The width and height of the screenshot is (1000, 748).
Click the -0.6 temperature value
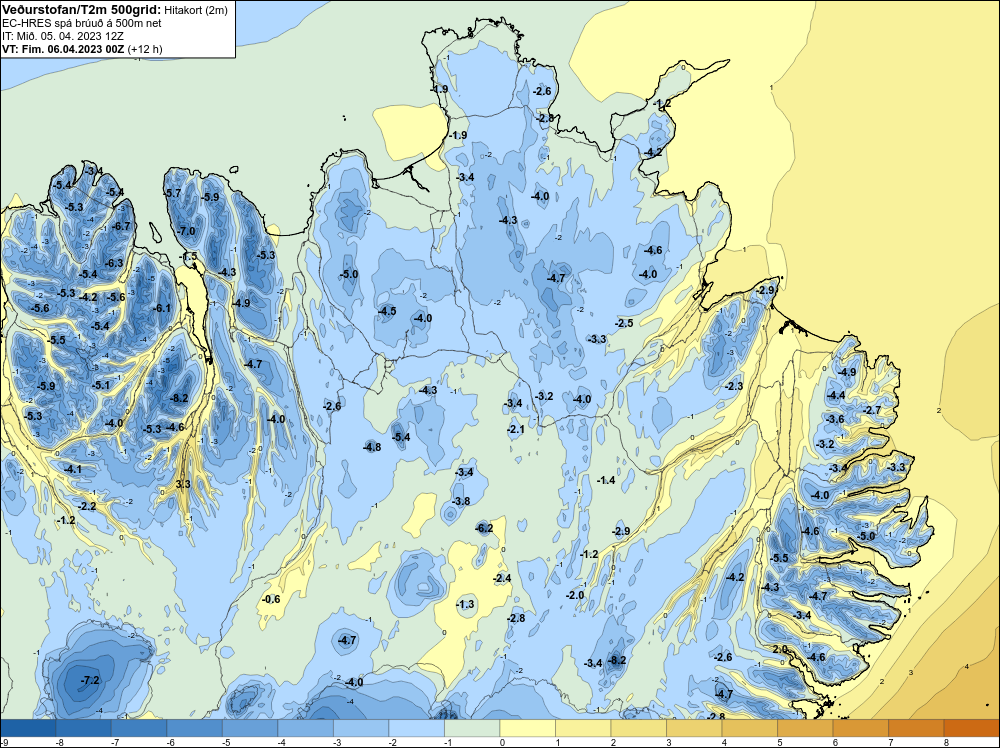(x=271, y=599)
